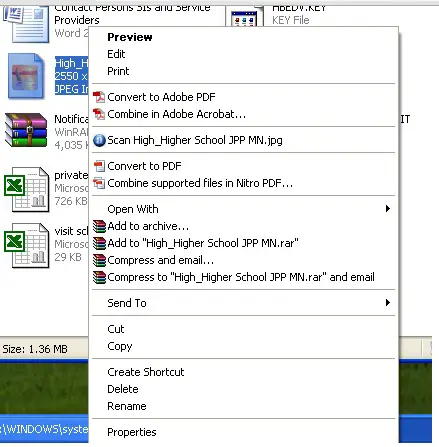Click the private file name label
This screenshot has height=447, width=439.
[x=71, y=175]
